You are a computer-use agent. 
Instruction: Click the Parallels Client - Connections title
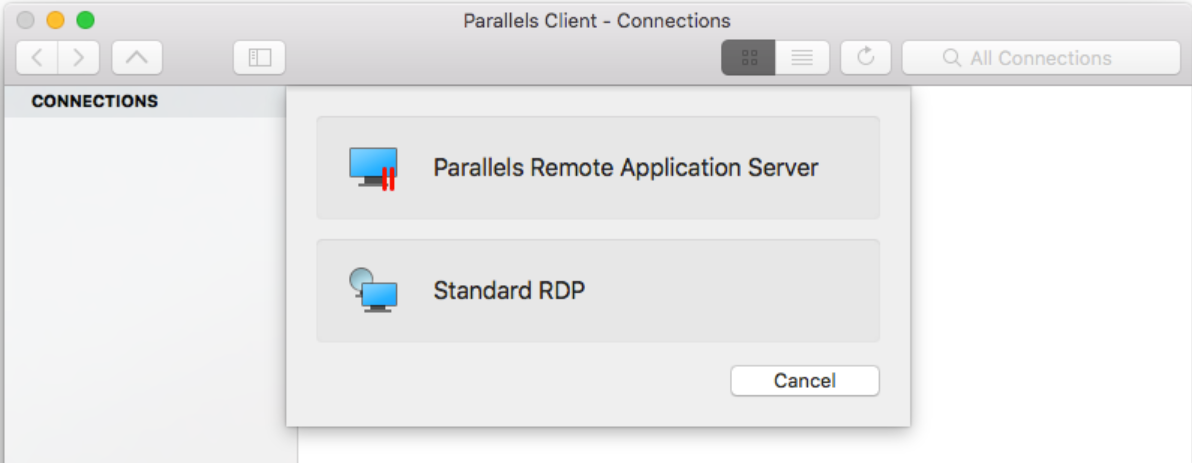pos(597,20)
